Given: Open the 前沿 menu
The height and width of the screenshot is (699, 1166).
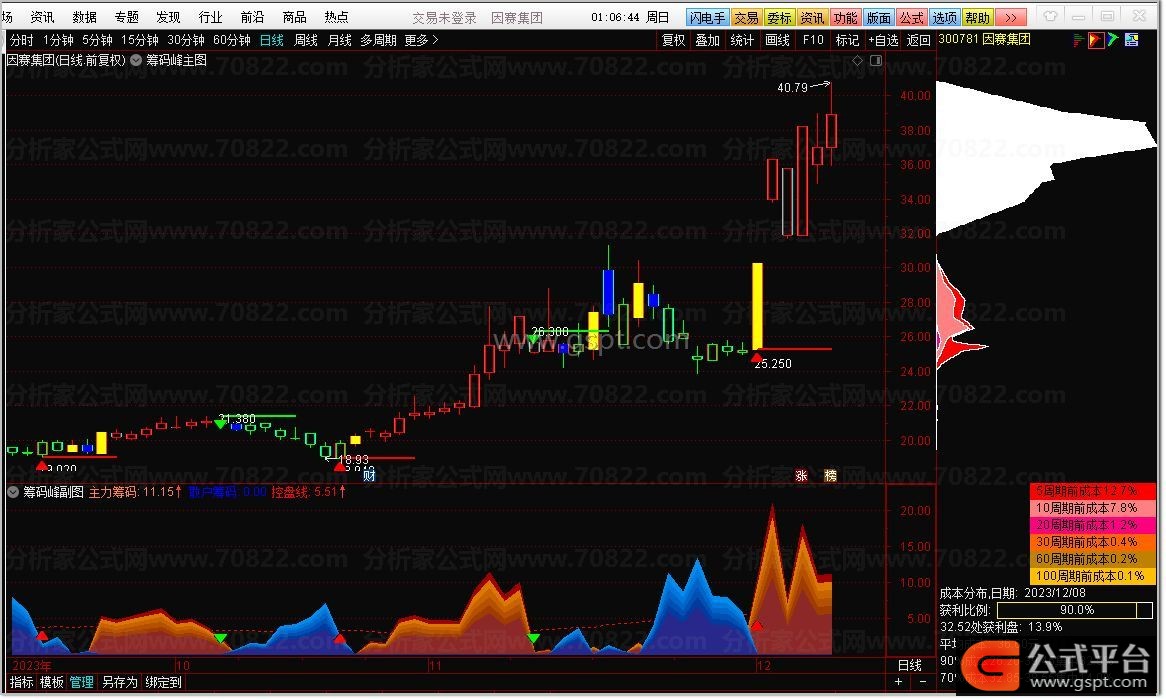Looking at the screenshot, I should [x=252, y=17].
